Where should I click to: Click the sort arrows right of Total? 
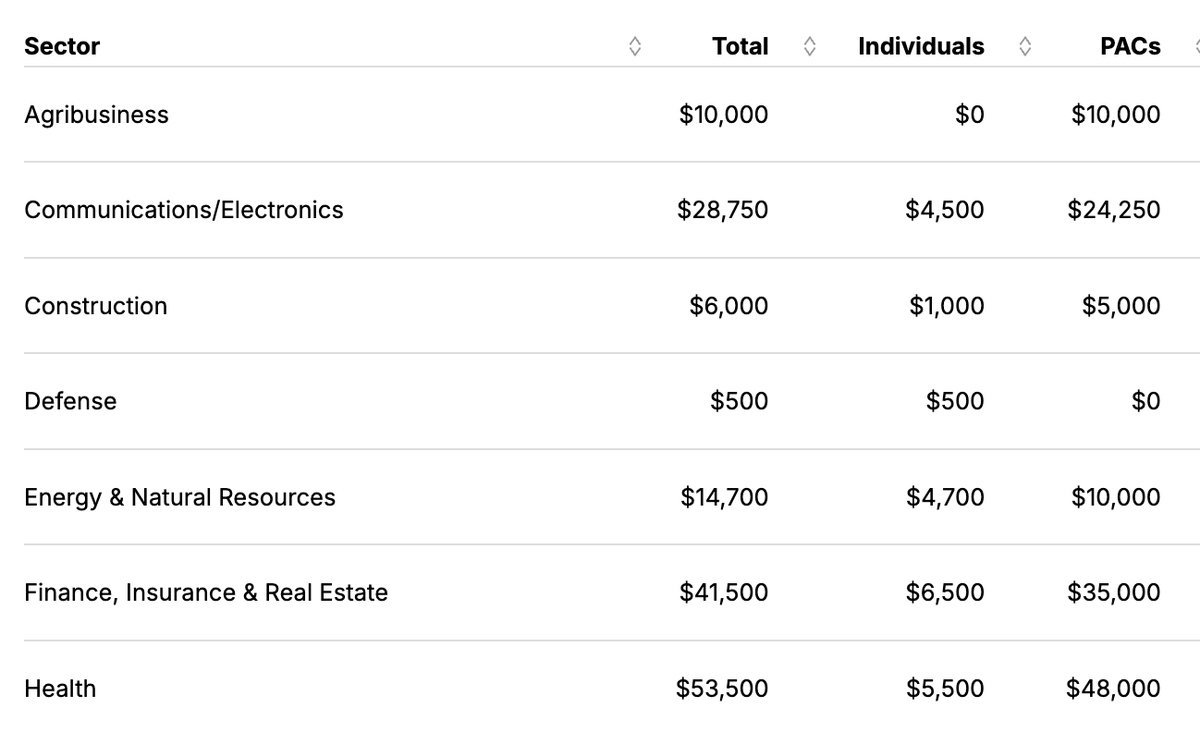pos(811,46)
